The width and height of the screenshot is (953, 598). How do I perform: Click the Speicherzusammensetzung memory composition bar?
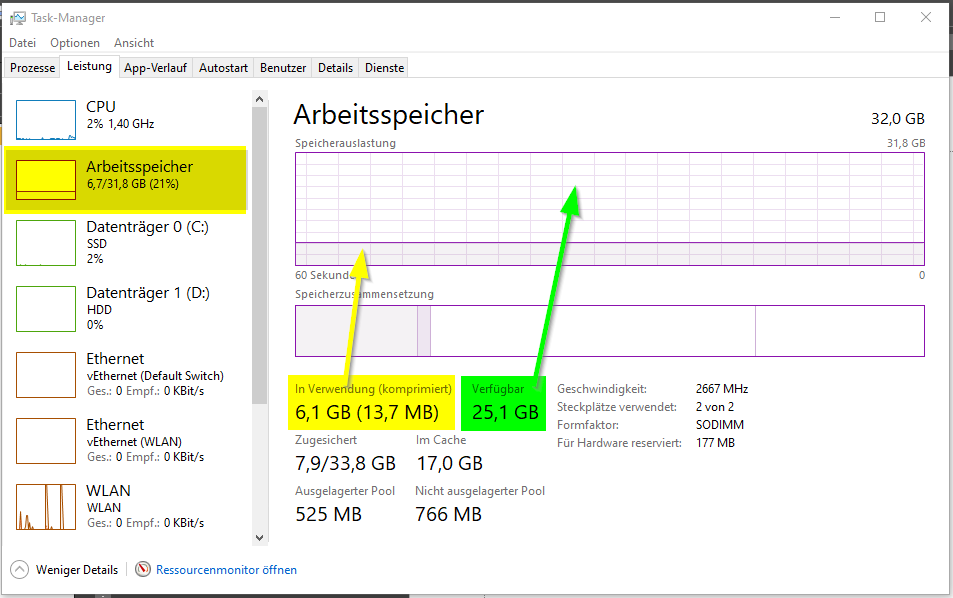609,331
